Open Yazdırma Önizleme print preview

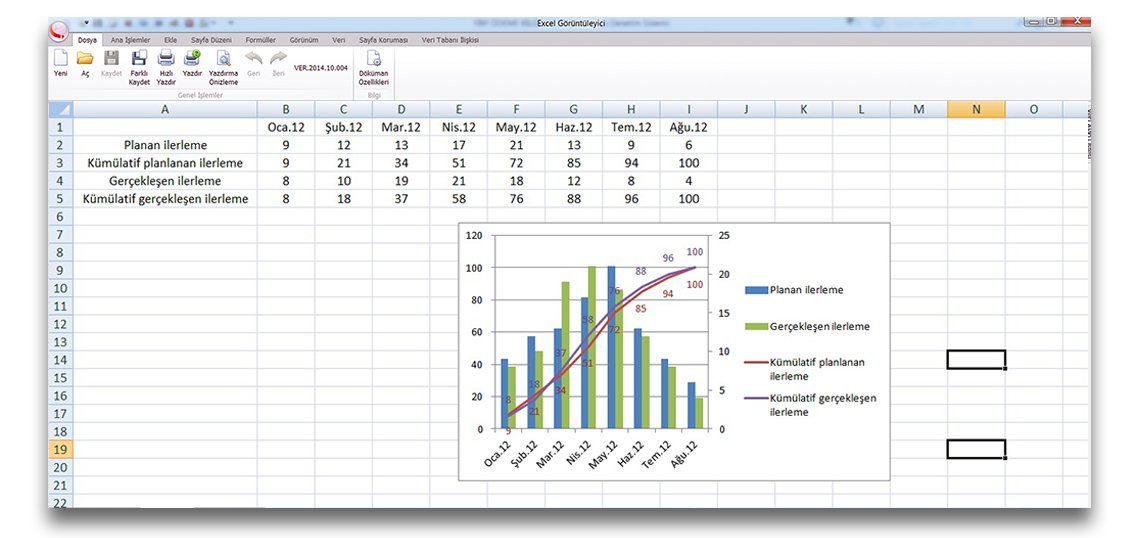tap(223, 60)
